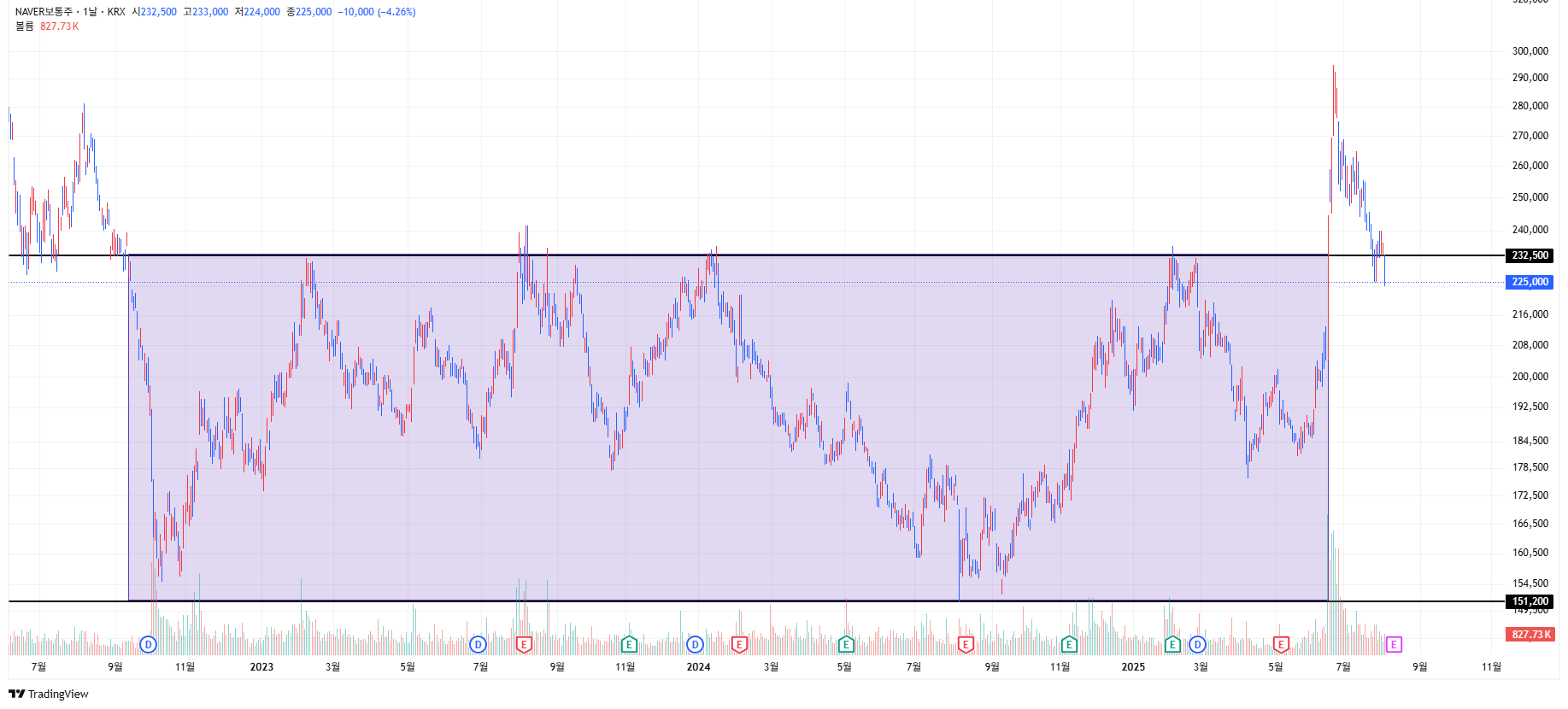Click the 172,500 price axis label
Viewport: 1568px width, 709px height.
pos(1530,495)
